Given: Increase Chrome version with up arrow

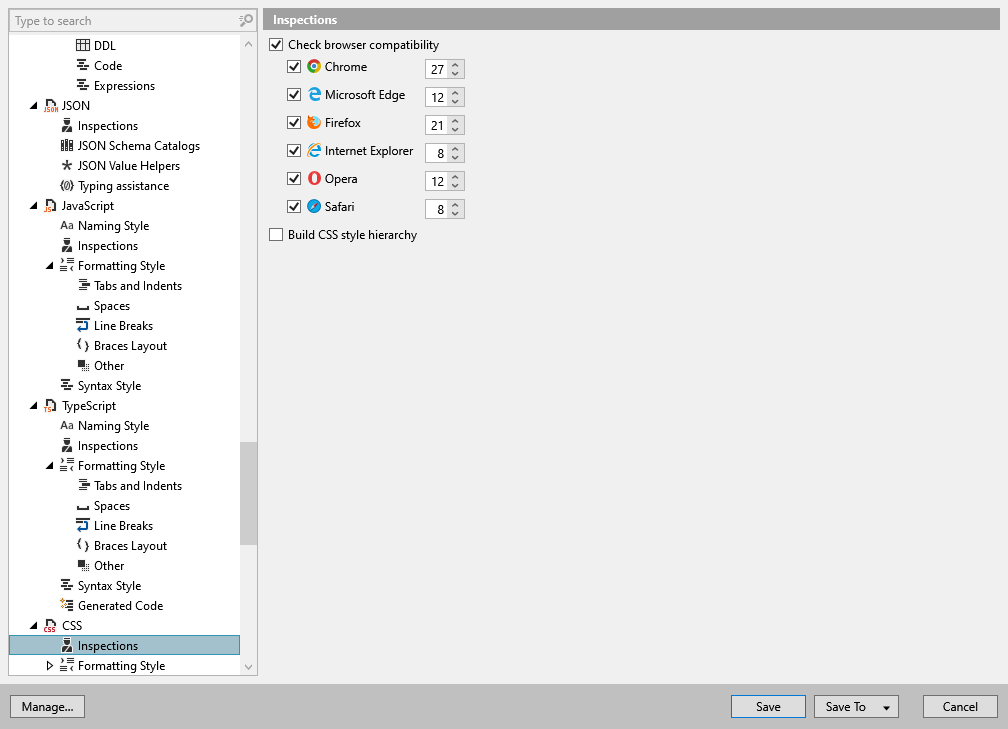Looking at the screenshot, I should (x=455, y=64).
